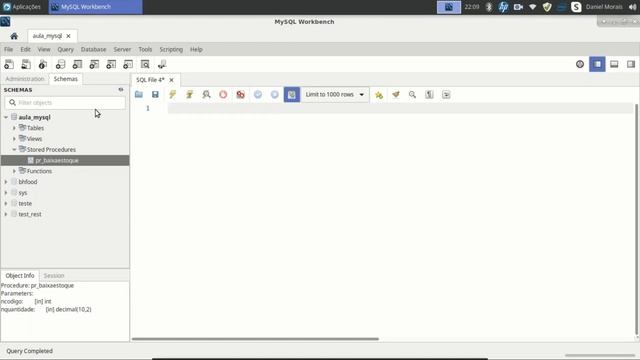Toggle the secondary sidebar visibility
The image size is (640, 360).
tap(631, 64)
